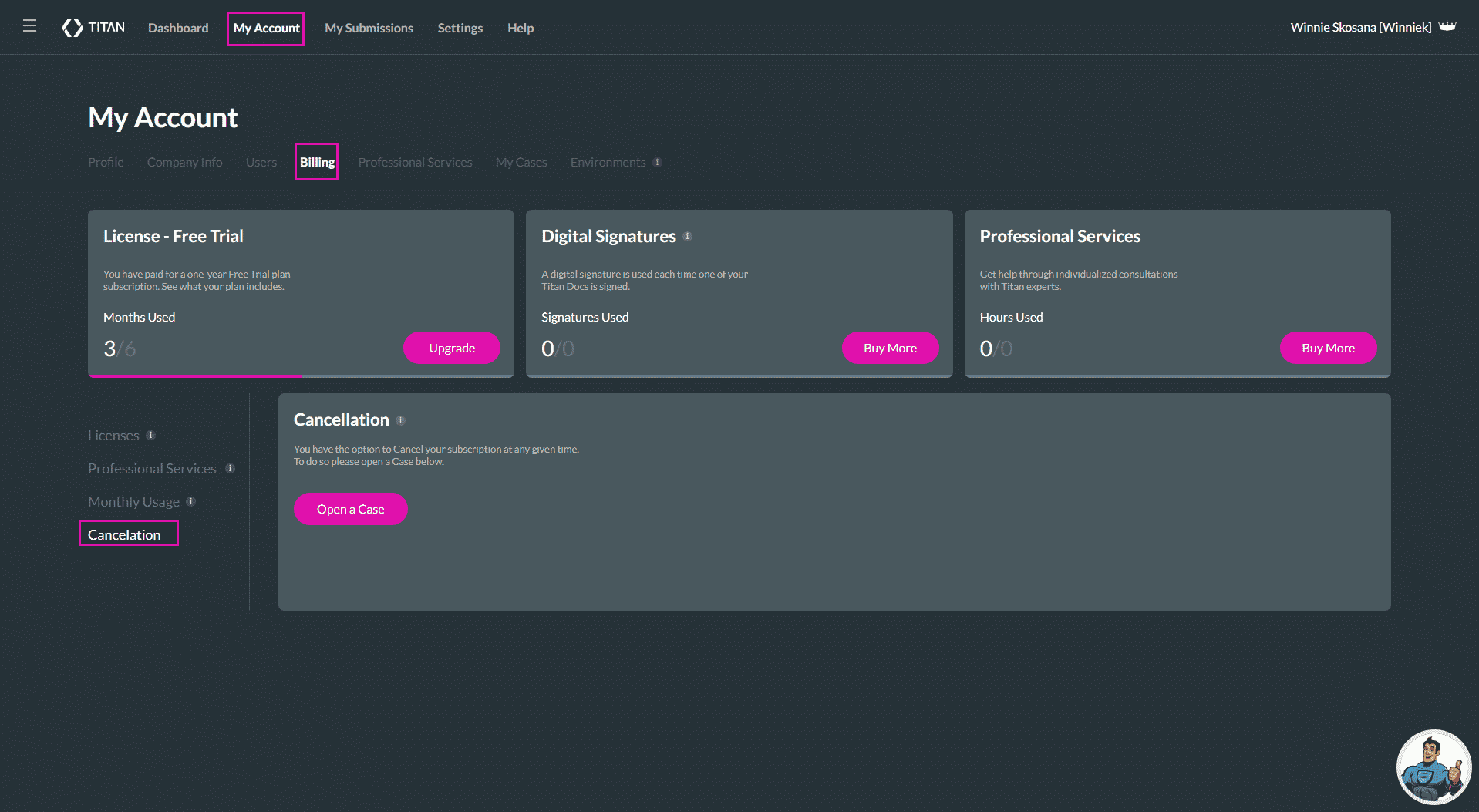Open Help in top navigation
This screenshot has height=812, width=1479.
tap(521, 28)
